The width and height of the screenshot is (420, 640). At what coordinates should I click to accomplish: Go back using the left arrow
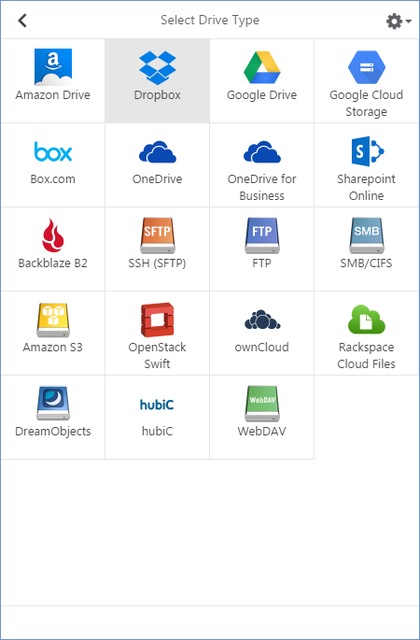tap(22, 20)
